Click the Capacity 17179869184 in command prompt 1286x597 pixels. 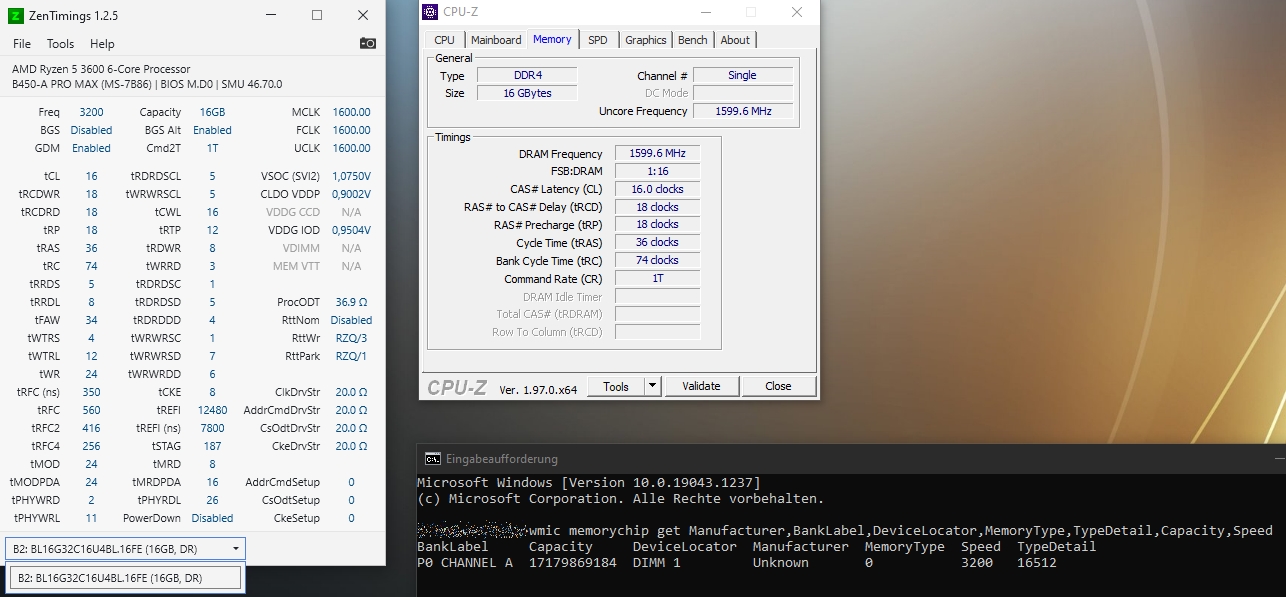click(573, 563)
